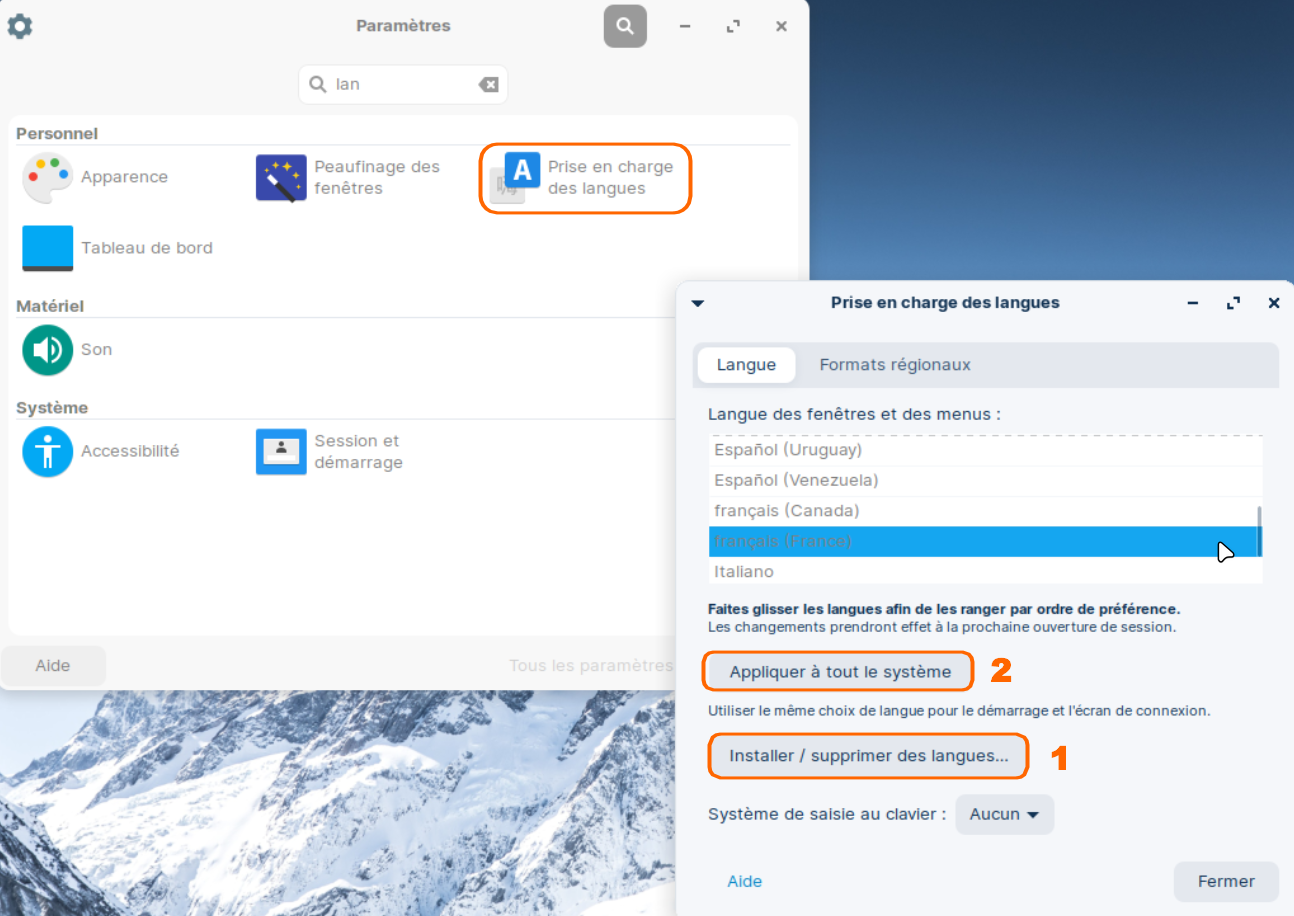Switch to the Formats régionaux tab
This screenshot has height=916, width=1294.
(x=895, y=365)
